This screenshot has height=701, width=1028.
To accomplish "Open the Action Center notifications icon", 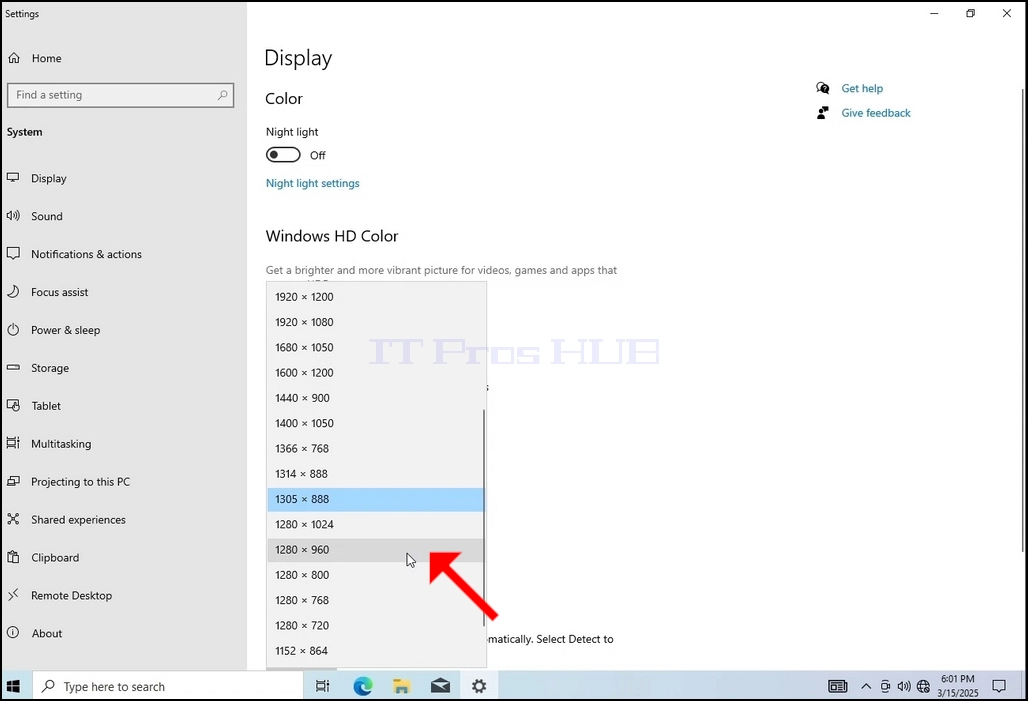I will (998, 687).
